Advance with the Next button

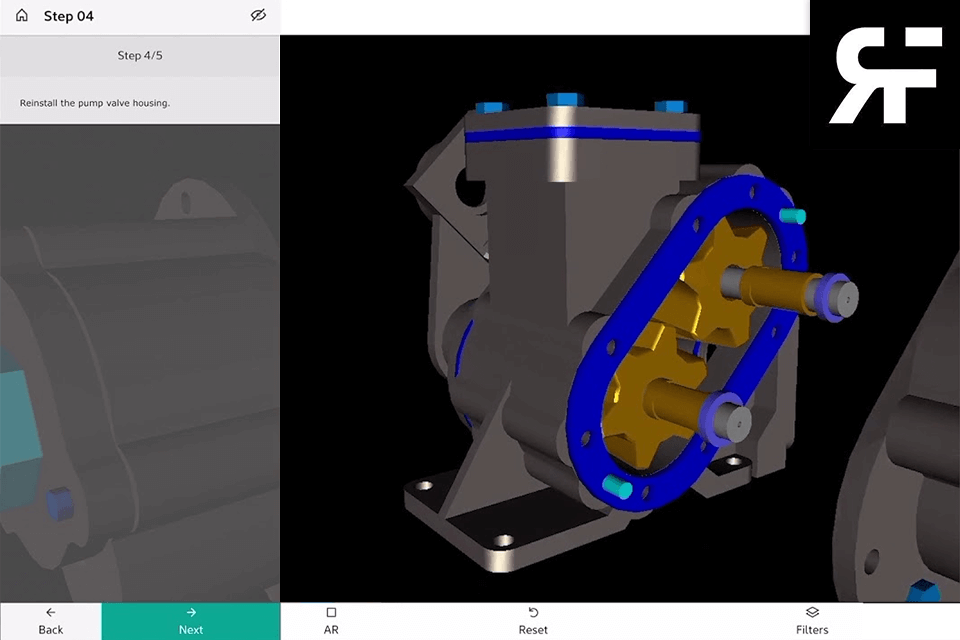tap(191, 621)
